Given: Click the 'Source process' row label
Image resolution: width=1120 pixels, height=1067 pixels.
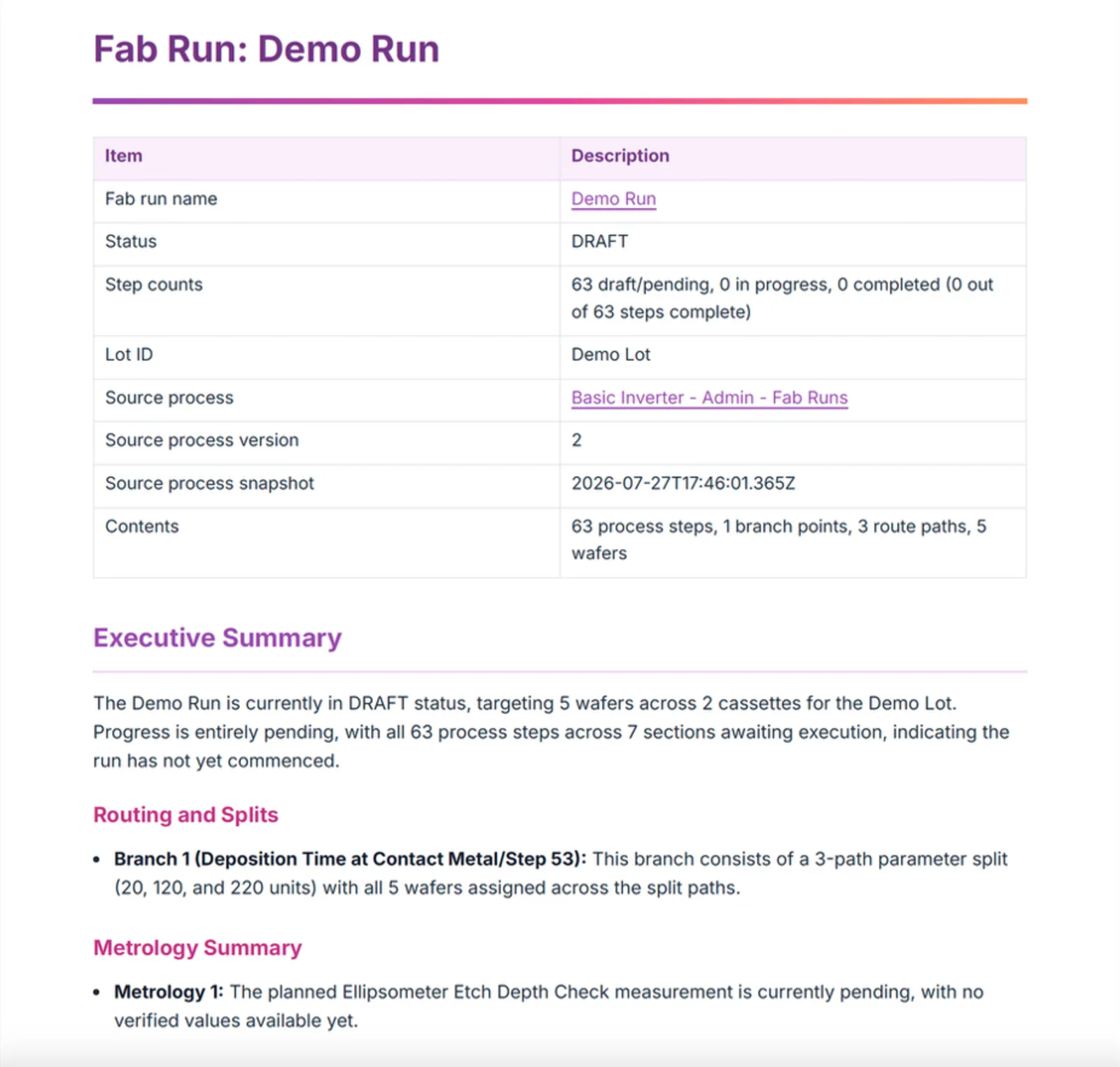Looking at the screenshot, I should (x=169, y=398).
